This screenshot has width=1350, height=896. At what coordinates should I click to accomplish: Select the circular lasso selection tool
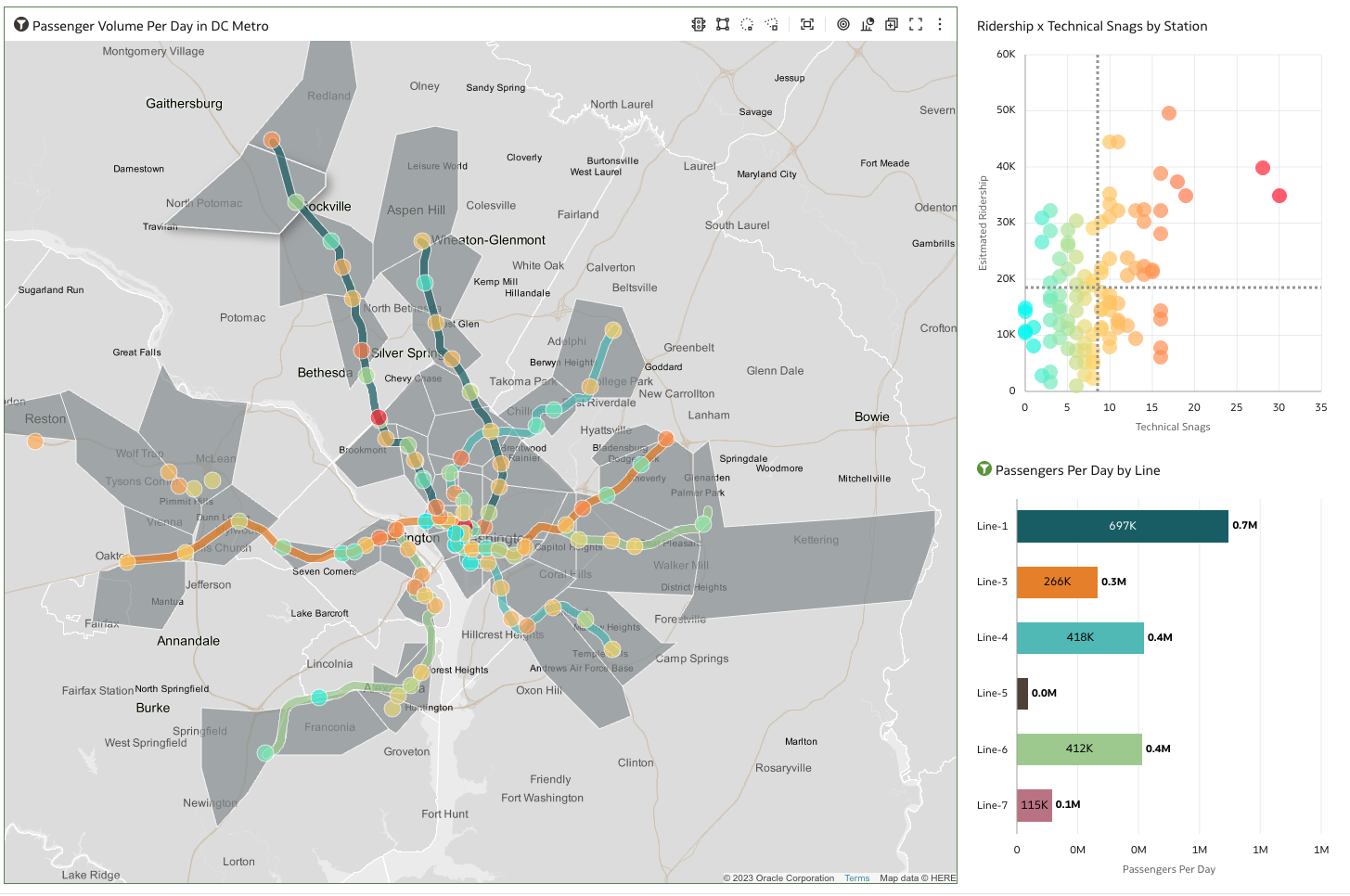pos(747,24)
